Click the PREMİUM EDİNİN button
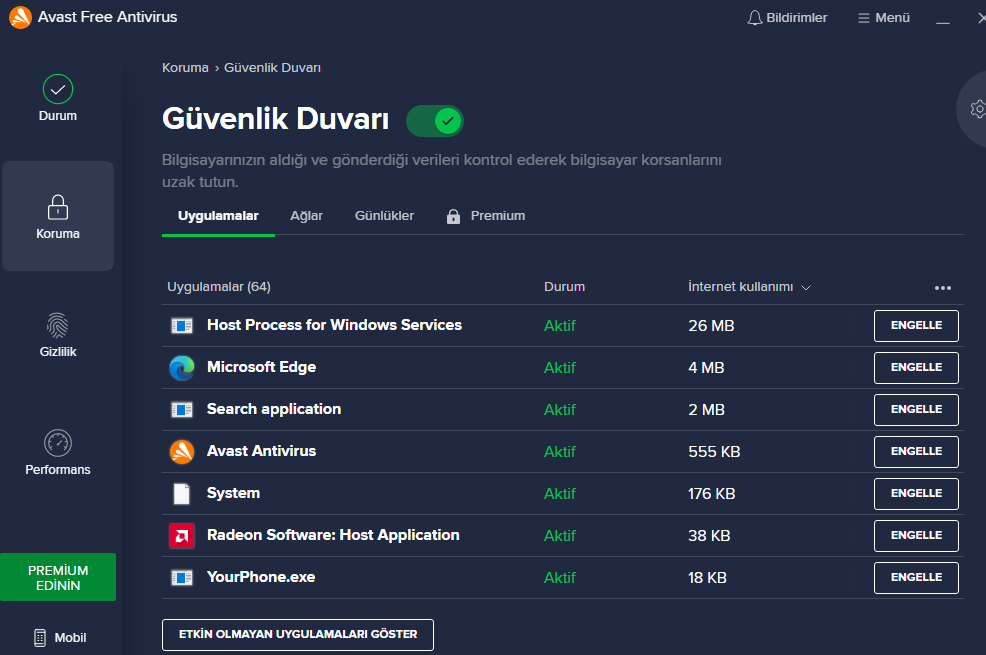 (58, 577)
